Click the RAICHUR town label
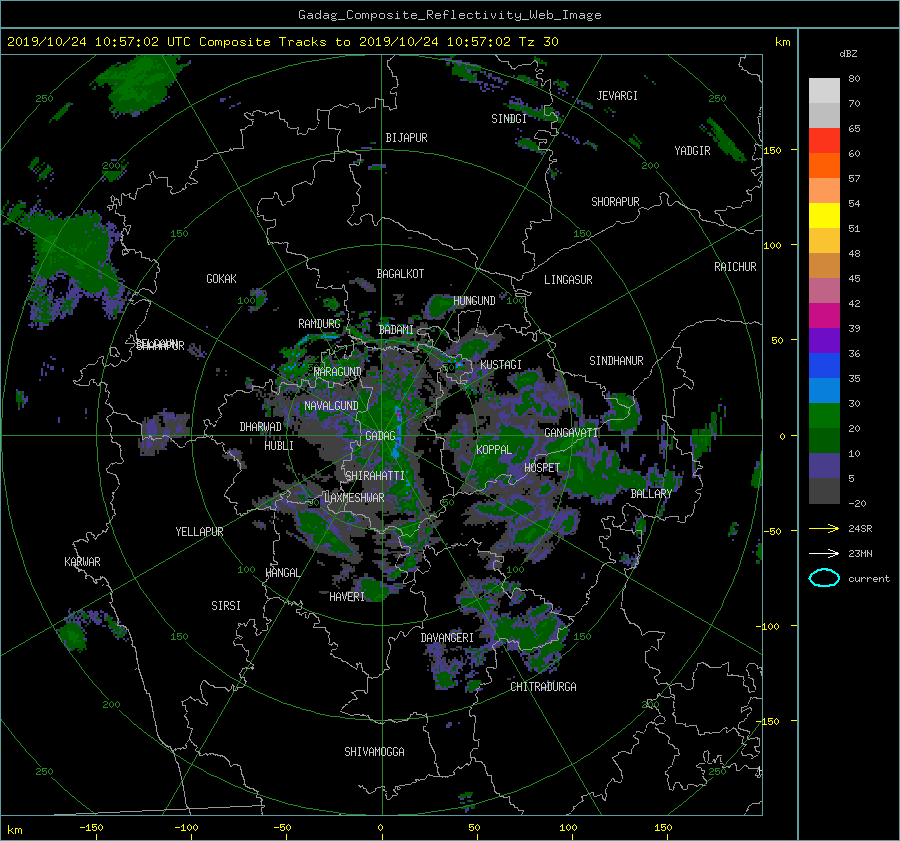Viewport: 900px width, 841px height. (735, 266)
